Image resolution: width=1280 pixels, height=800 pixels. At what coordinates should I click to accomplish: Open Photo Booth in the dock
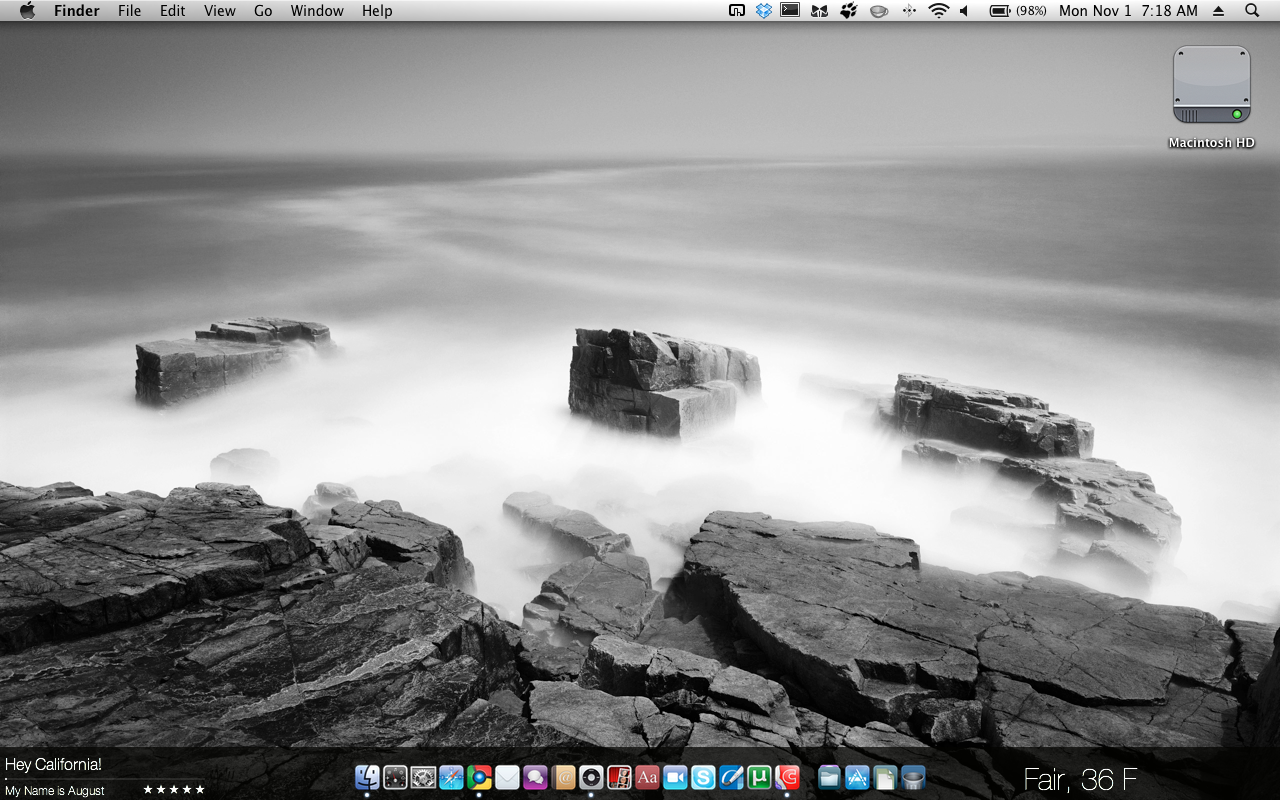[619, 777]
